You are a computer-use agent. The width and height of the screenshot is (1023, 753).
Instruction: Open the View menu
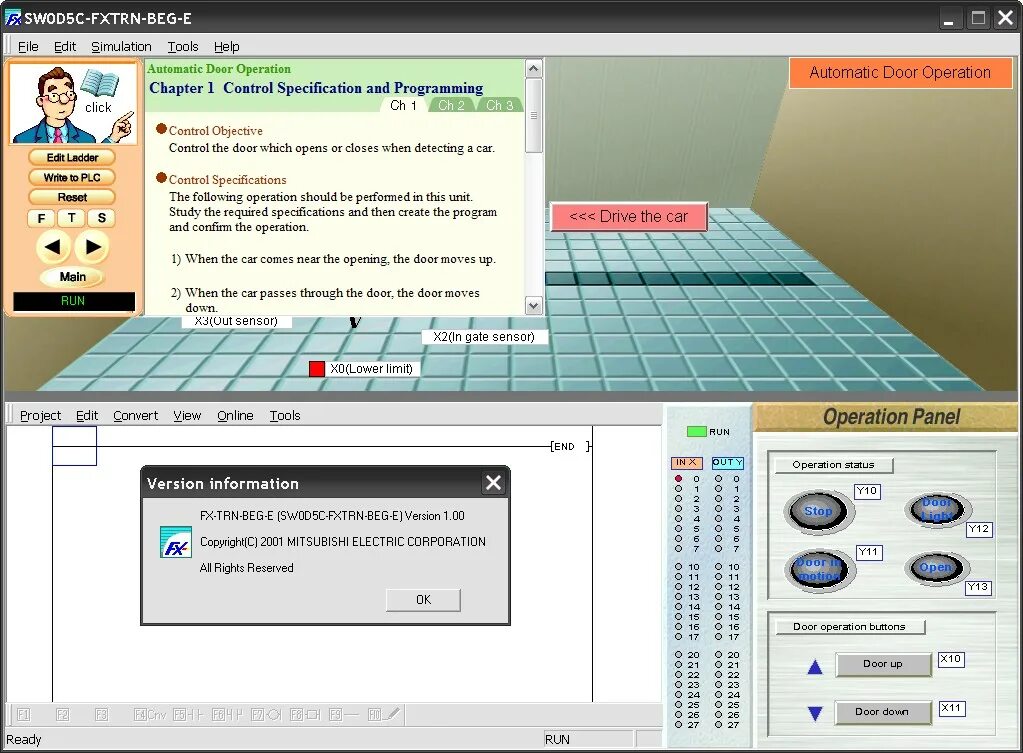coord(187,416)
